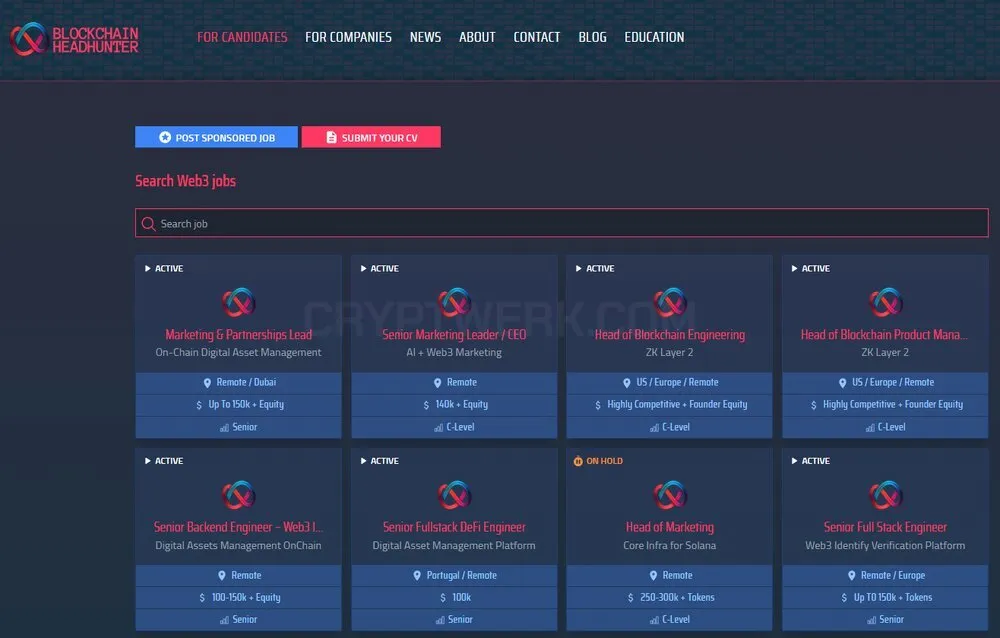Click '140k + Equity' salary text
1000x638 pixels.
(462, 404)
